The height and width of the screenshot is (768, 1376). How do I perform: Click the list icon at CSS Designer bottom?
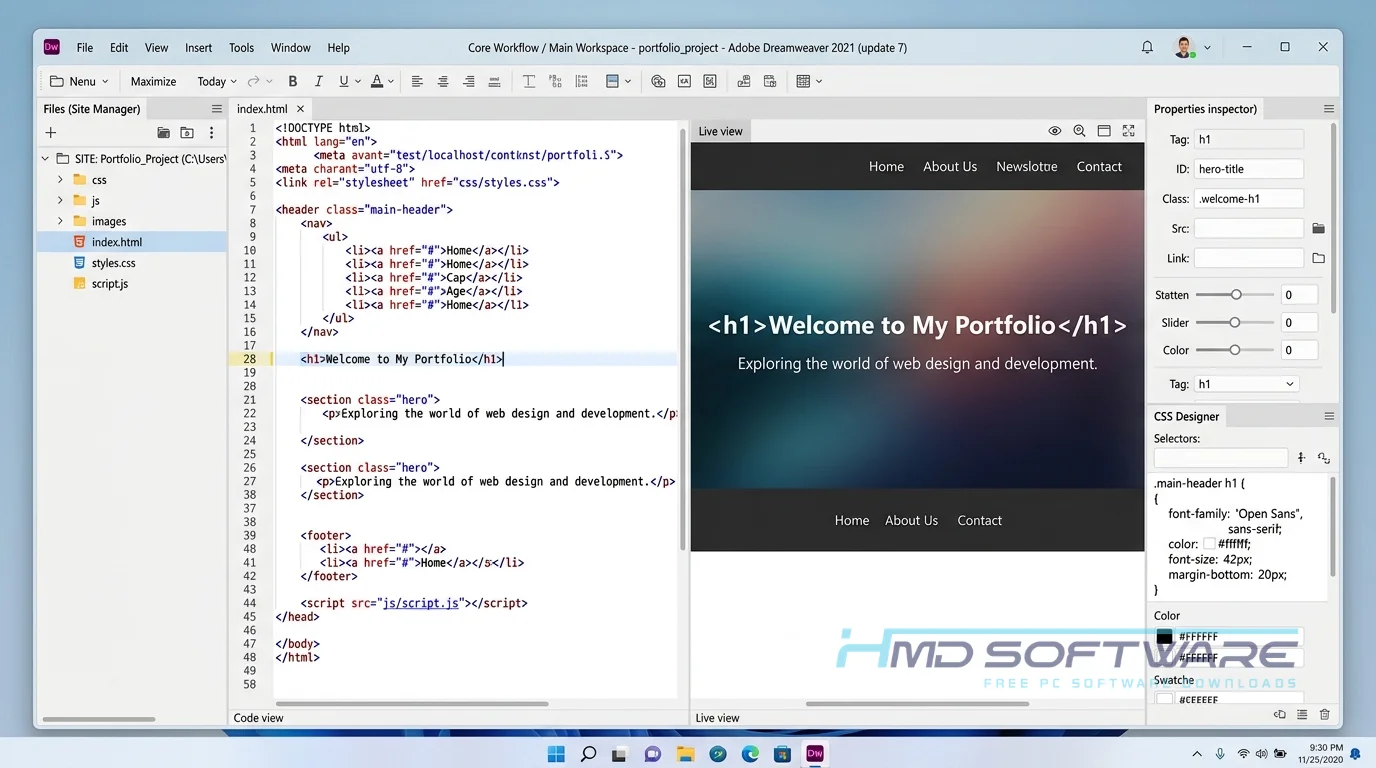pos(1302,714)
